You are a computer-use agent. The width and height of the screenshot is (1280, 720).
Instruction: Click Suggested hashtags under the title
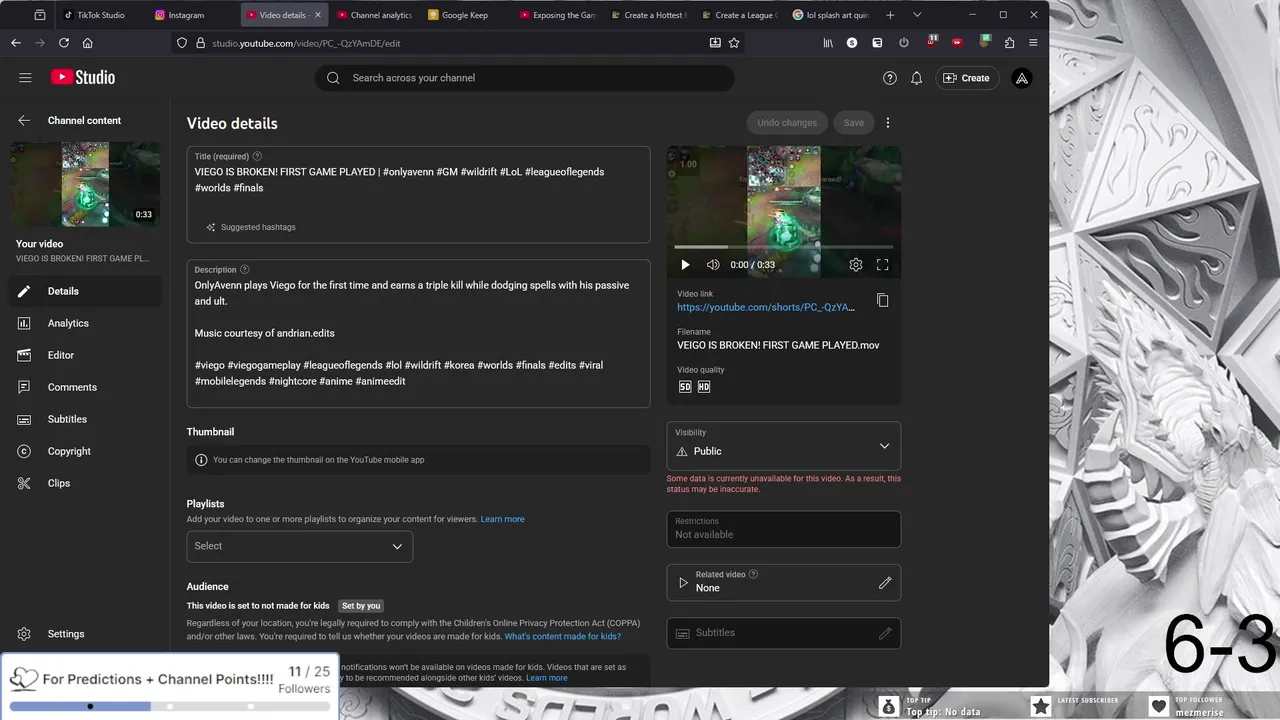[x=251, y=227]
